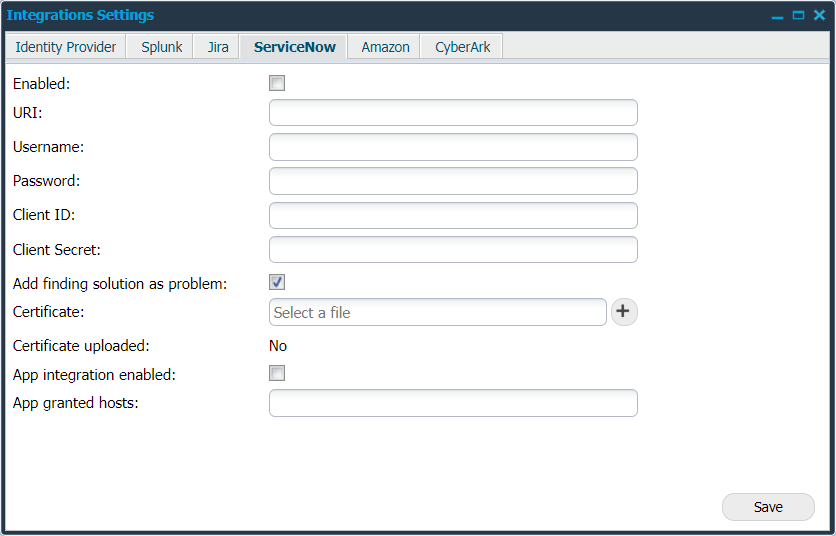
Task: Switch to the Identity Provider tab
Action: tap(66, 47)
